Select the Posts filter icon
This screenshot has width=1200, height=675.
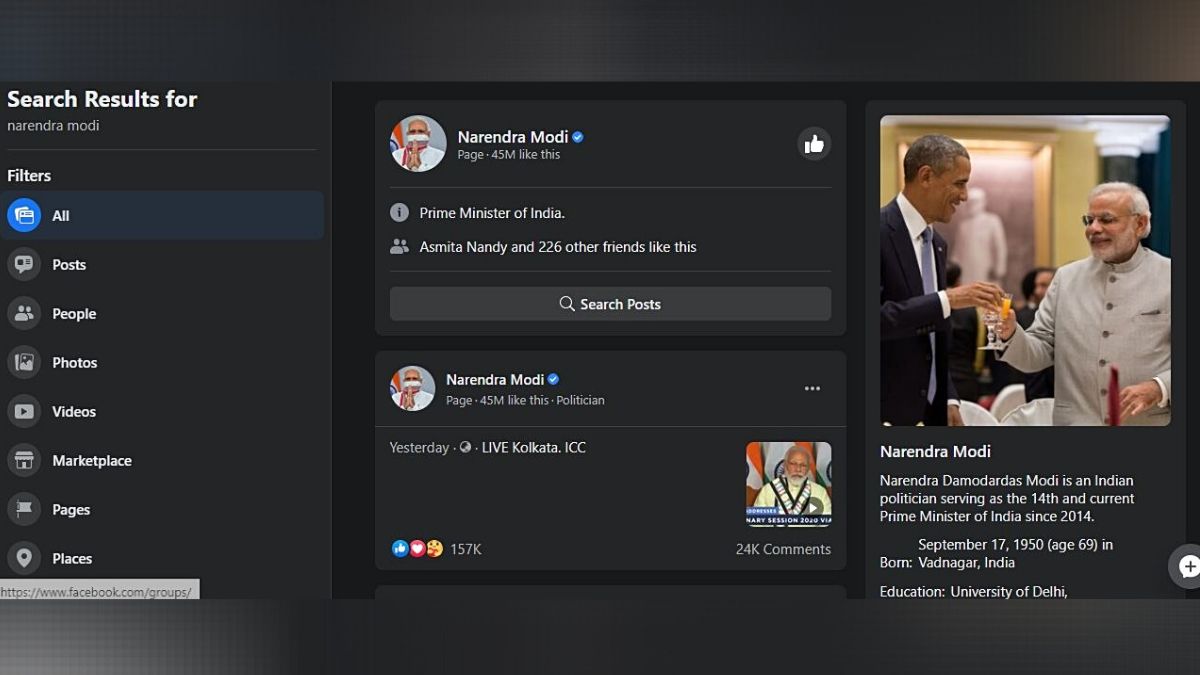(x=24, y=264)
